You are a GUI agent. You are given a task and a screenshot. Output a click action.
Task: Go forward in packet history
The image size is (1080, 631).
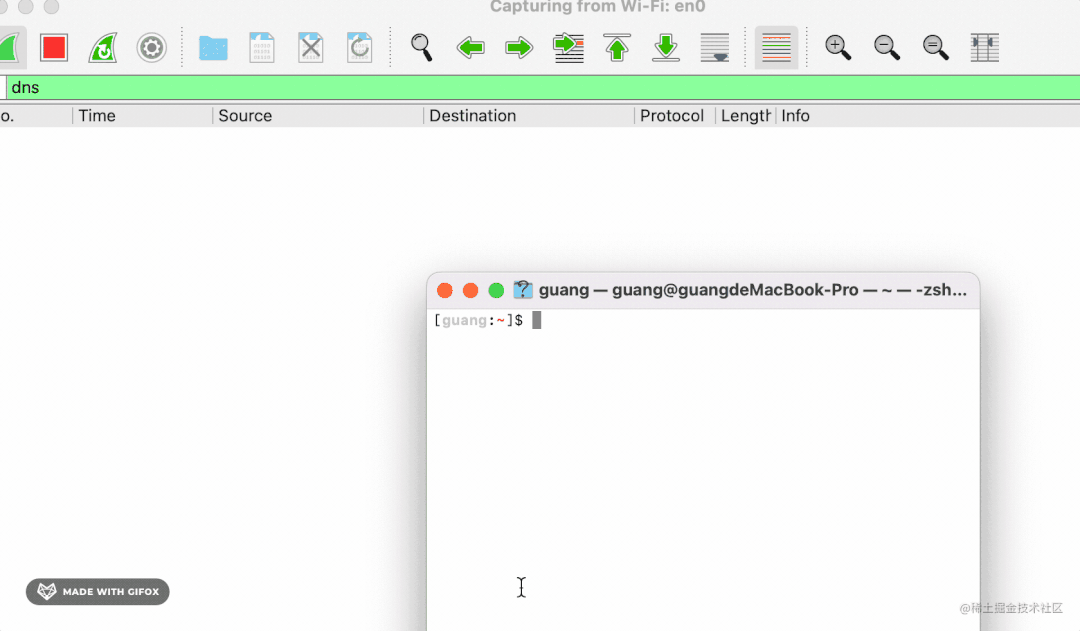click(519, 48)
